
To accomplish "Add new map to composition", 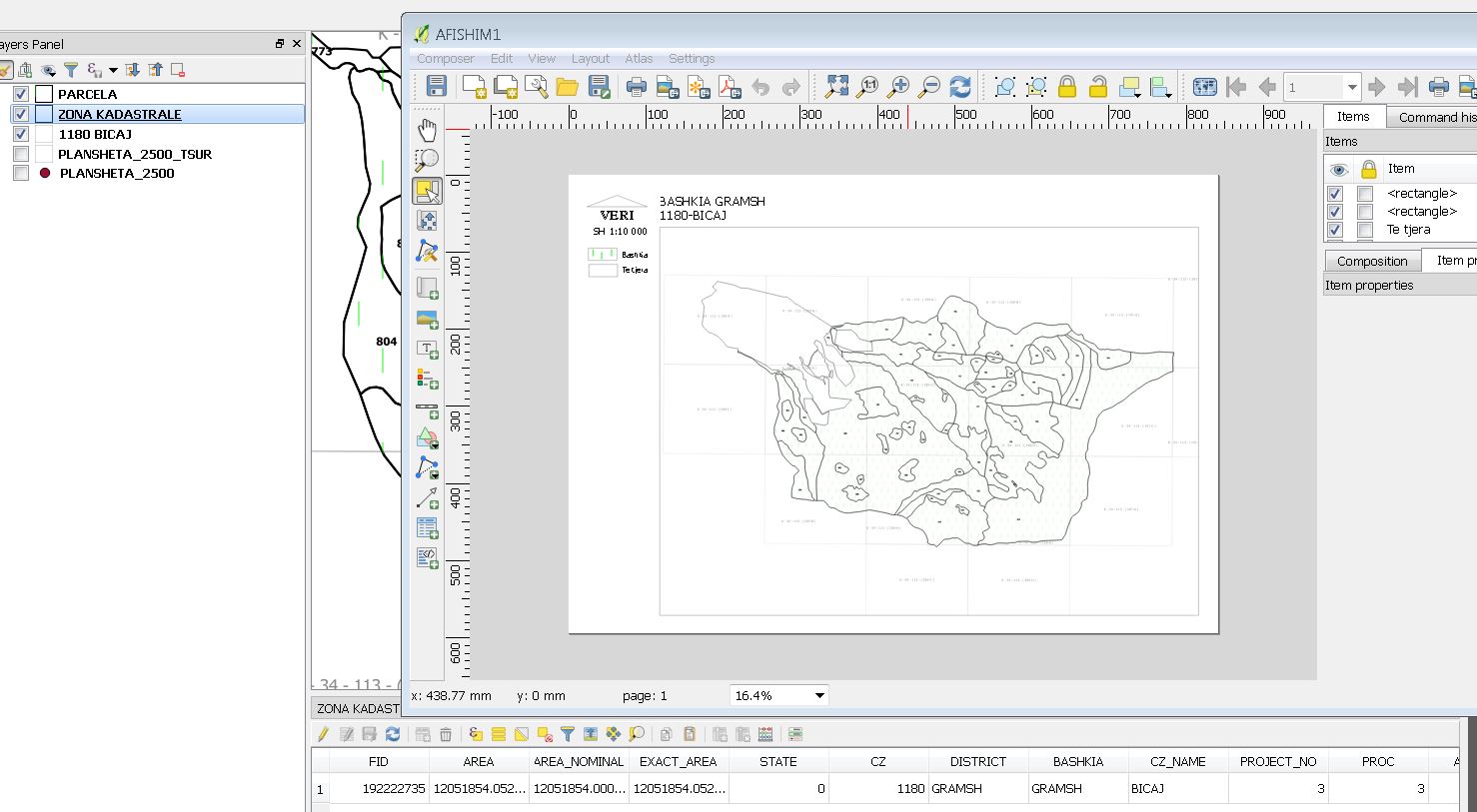I will (427, 289).
